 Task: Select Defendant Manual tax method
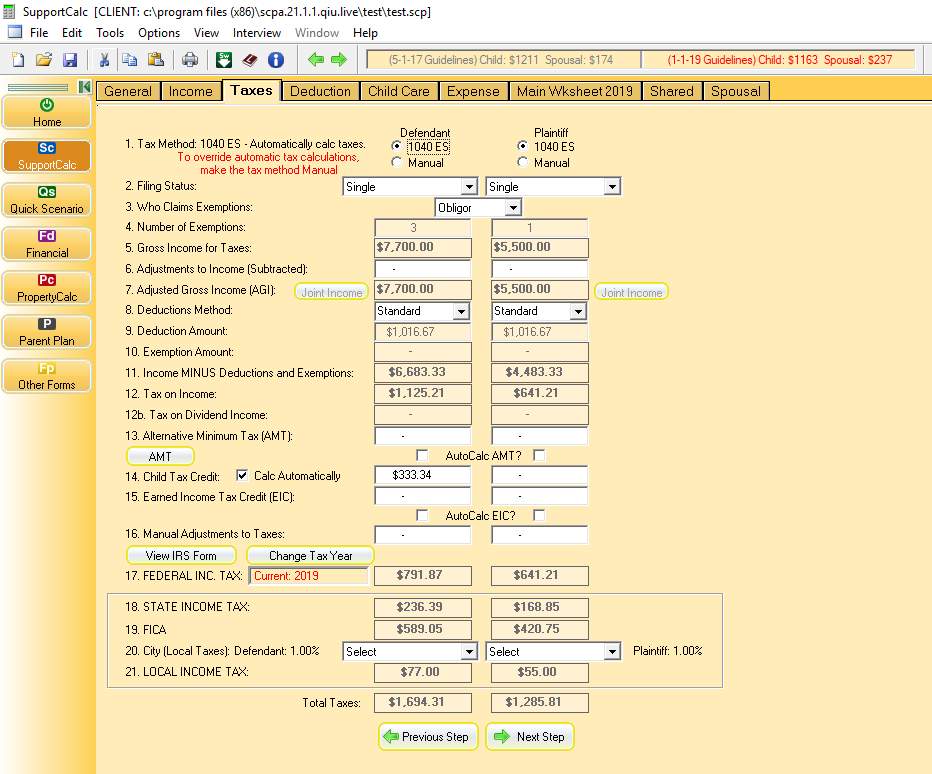(x=396, y=162)
